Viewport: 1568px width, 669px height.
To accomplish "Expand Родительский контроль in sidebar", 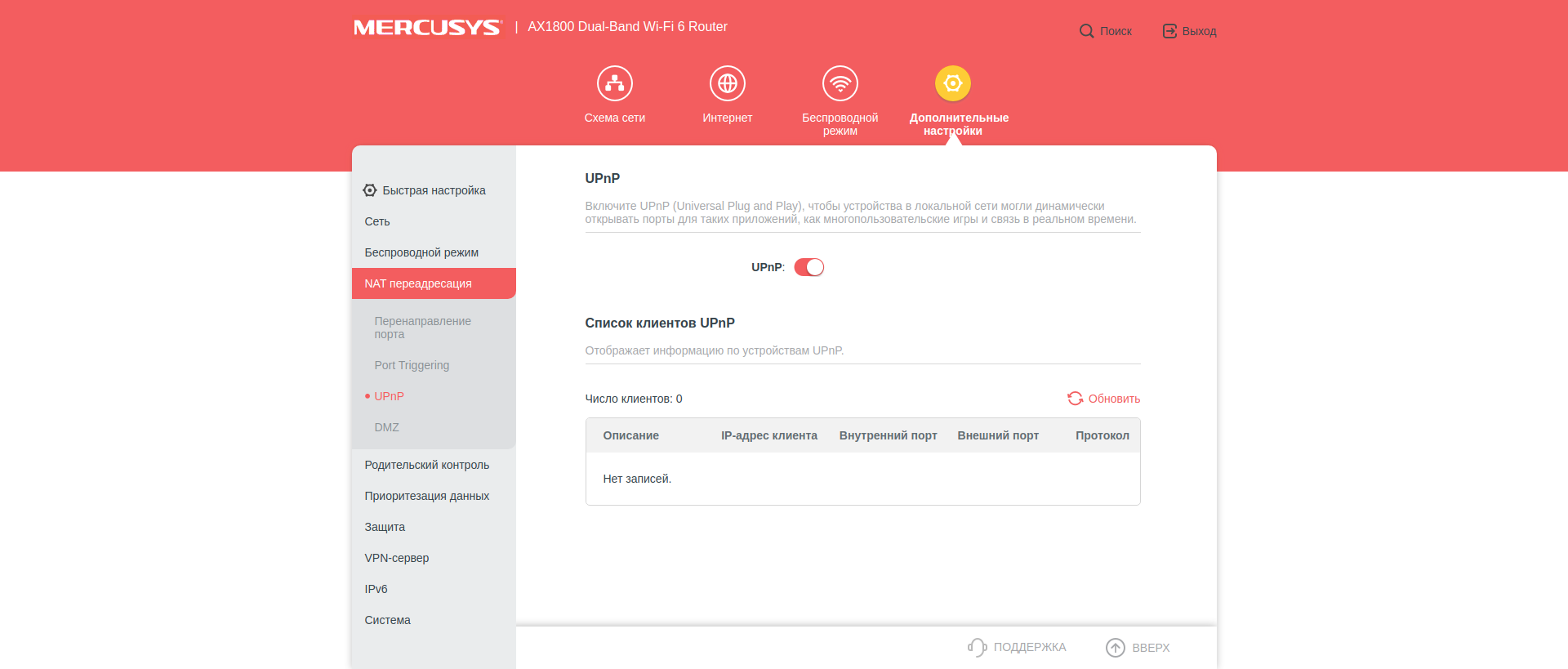I will point(426,465).
